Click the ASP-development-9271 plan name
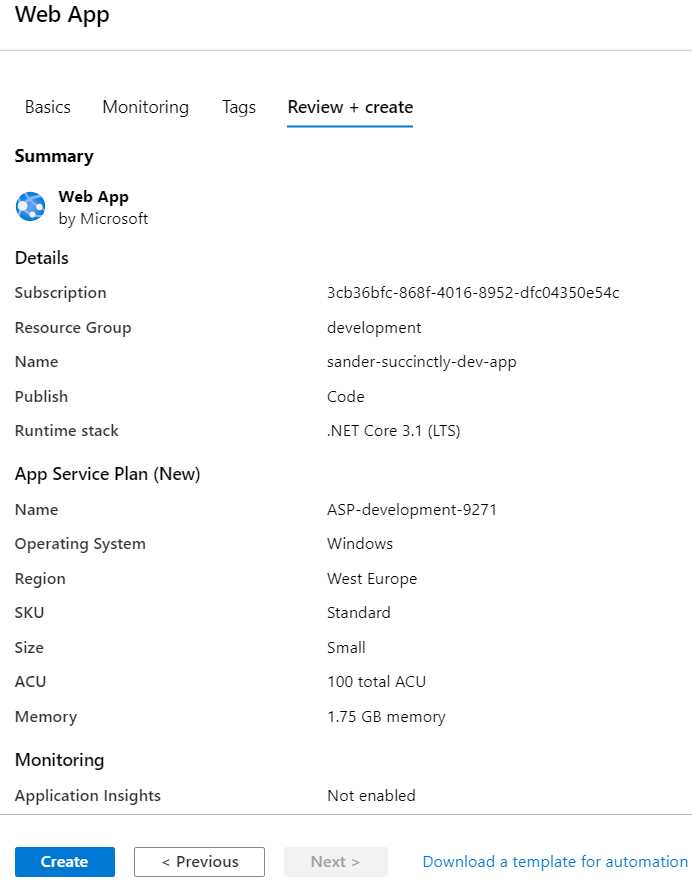This screenshot has height=883, width=692. (412, 509)
